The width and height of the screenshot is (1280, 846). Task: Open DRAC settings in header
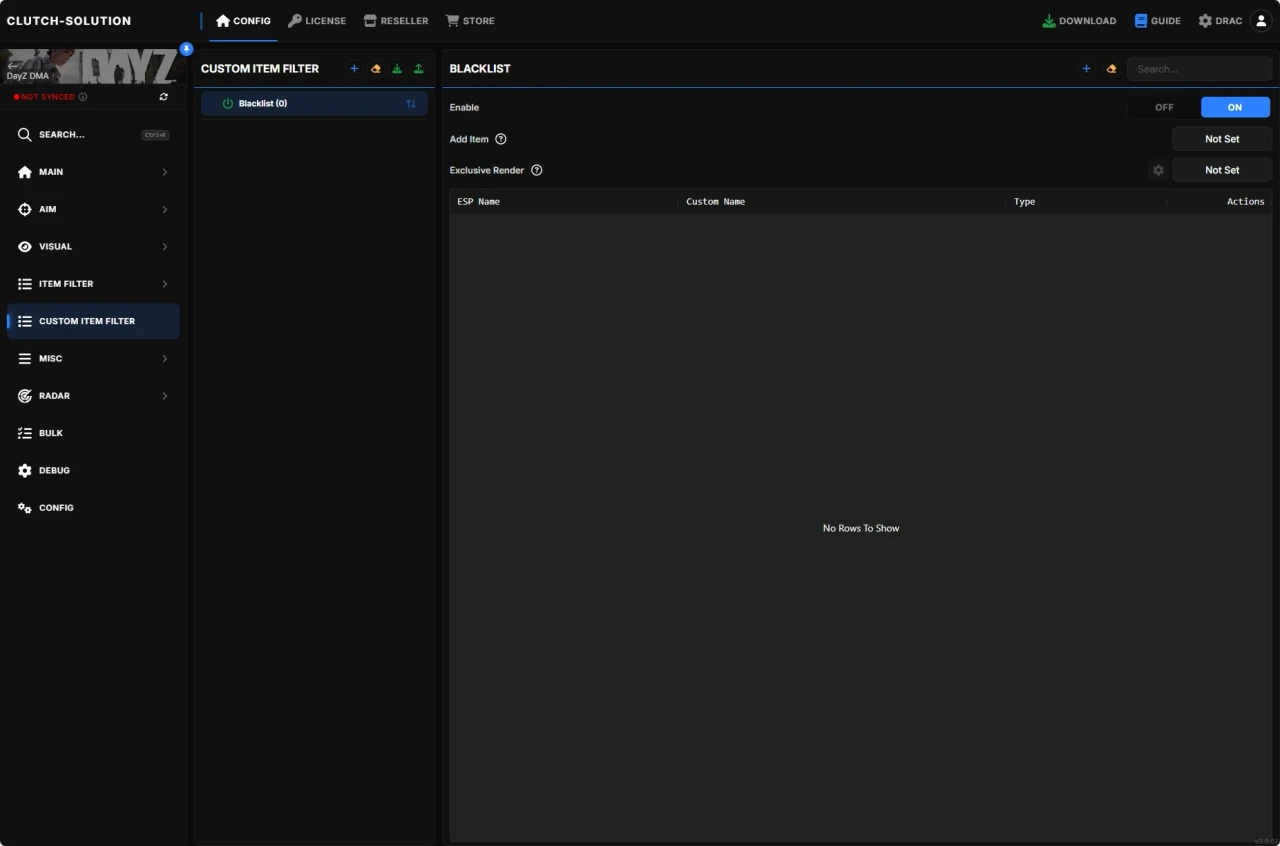(1220, 21)
